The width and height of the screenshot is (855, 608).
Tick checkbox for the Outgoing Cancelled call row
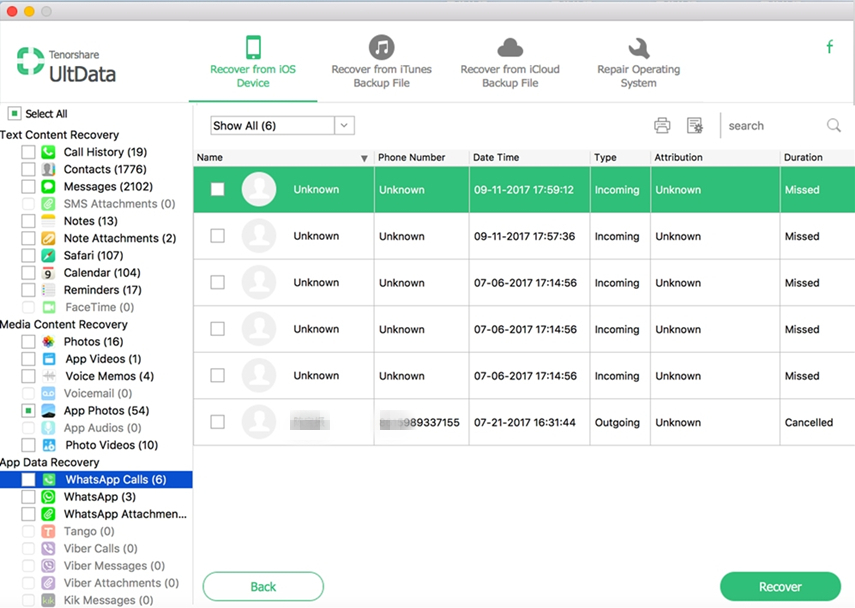click(x=218, y=422)
